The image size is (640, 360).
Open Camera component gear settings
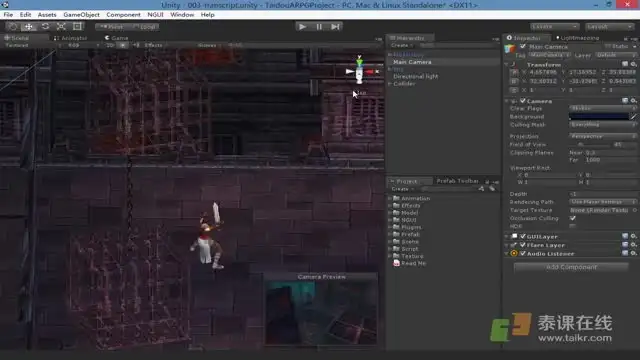pos(633,100)
